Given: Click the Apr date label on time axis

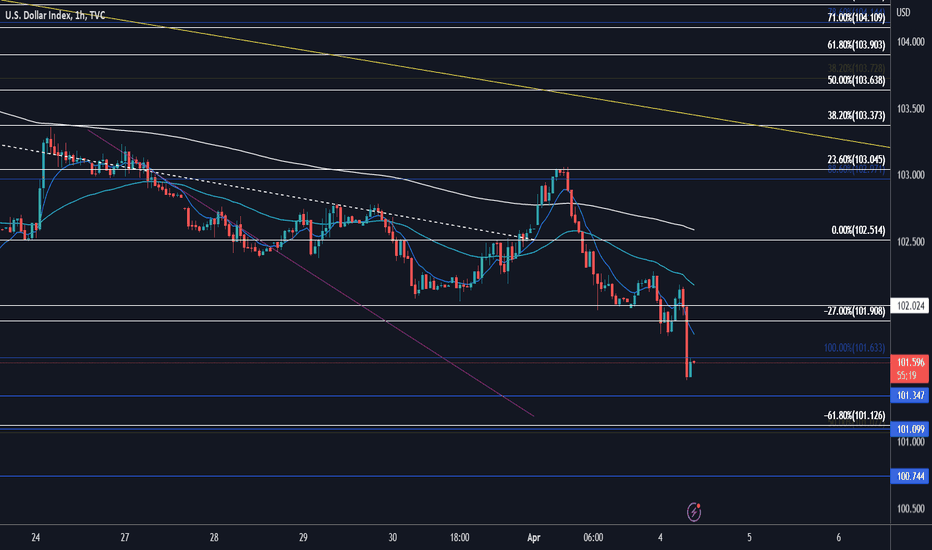Looking at the screenshot, I should pos(534,538).
